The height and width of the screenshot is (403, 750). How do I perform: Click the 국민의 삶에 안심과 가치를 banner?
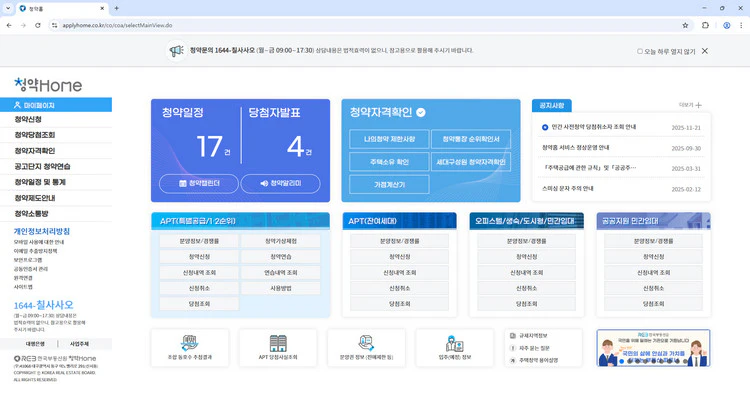point(654,349)
